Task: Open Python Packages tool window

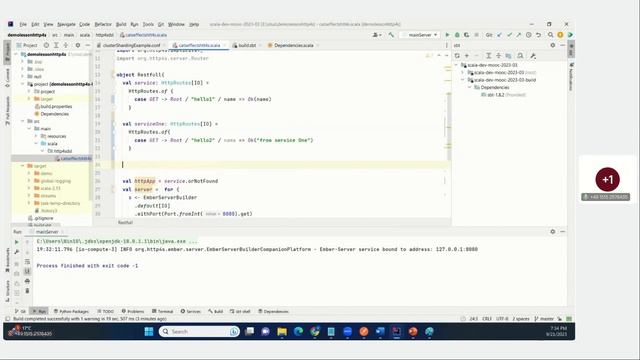Action: click(71, 311)
